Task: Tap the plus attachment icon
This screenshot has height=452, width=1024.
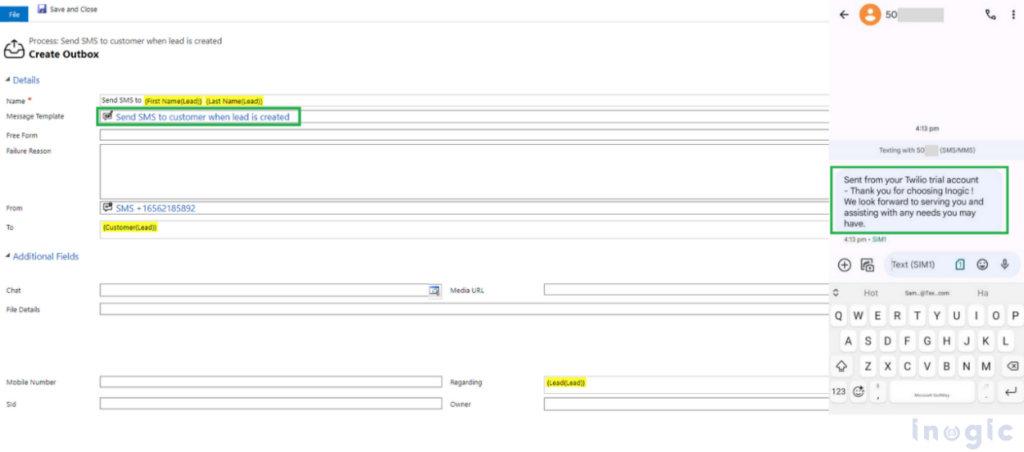Action: [x=844, y=265]
